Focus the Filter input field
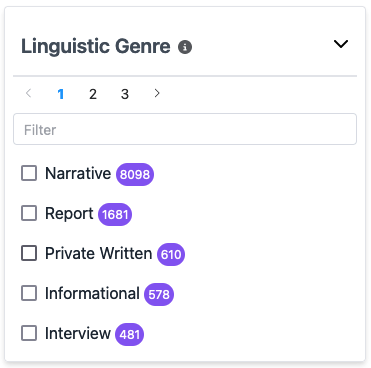This screenshot has height=368, width=371. (185, 129)
